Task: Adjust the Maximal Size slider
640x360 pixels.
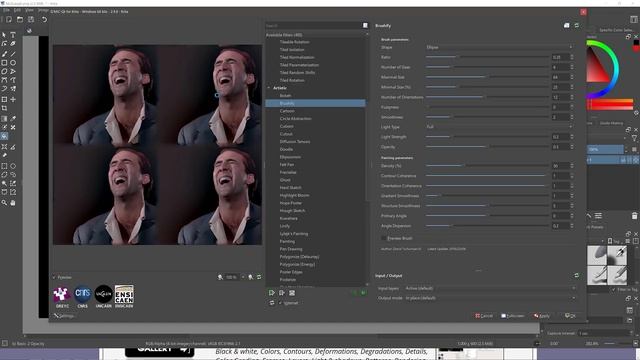Action: [x=486, y=77]
